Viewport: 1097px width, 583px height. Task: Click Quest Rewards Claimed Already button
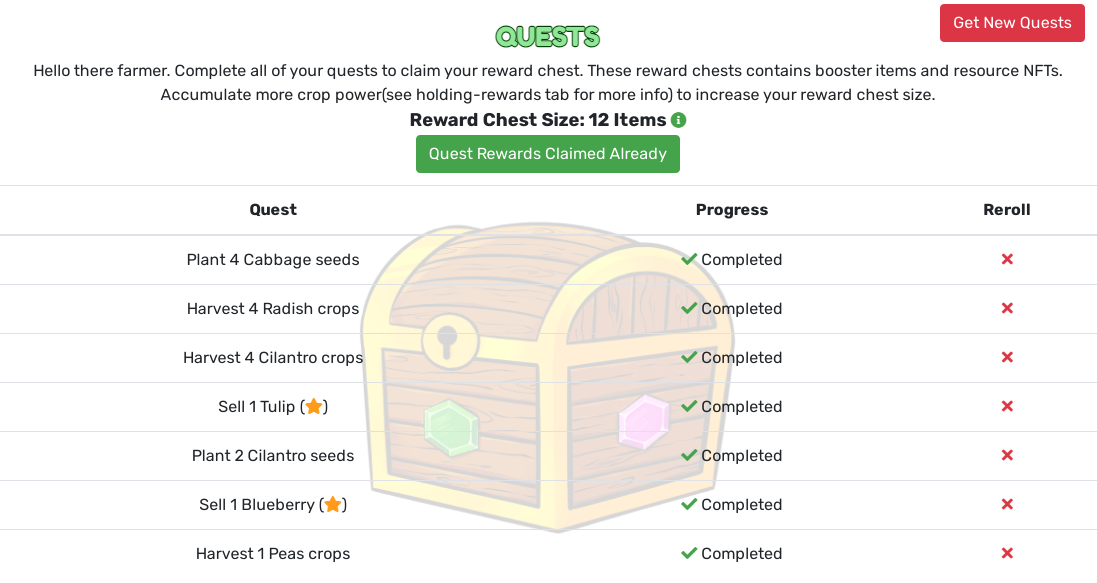pos(548,154)
